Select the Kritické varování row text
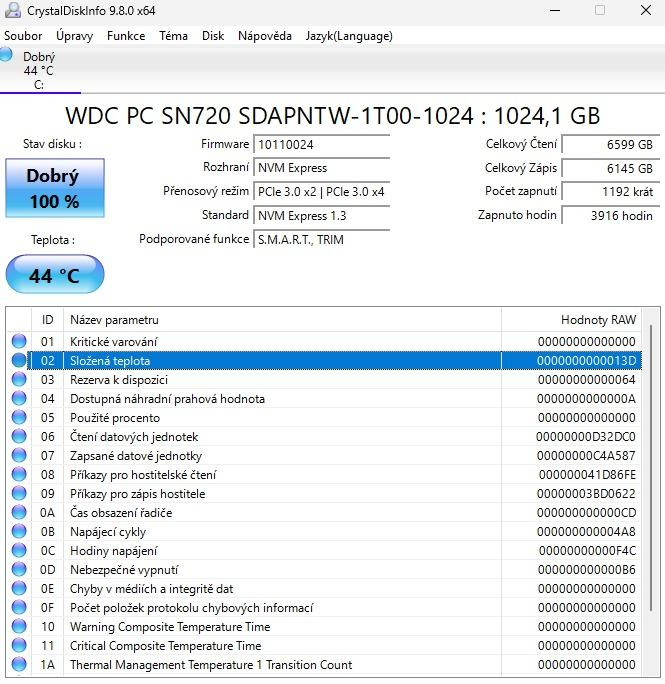The height and width of the screenshot is (684, 665). (113, 342)
